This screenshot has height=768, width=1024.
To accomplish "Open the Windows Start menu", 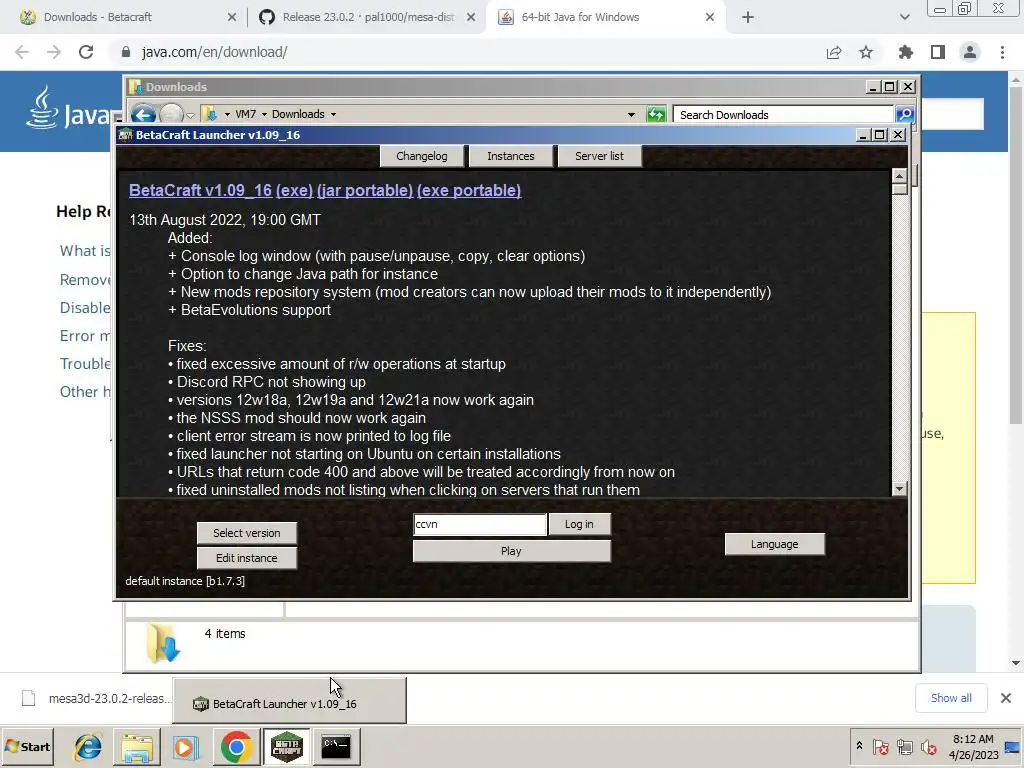I will [28, 746].
